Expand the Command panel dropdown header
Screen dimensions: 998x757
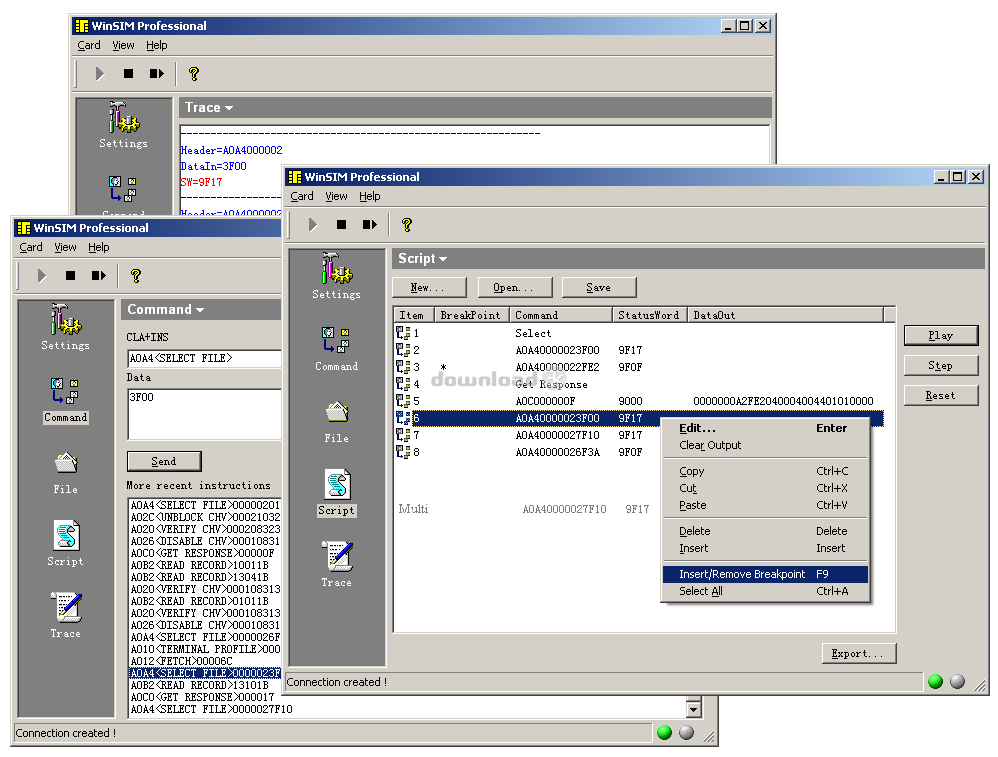[165, 309]
